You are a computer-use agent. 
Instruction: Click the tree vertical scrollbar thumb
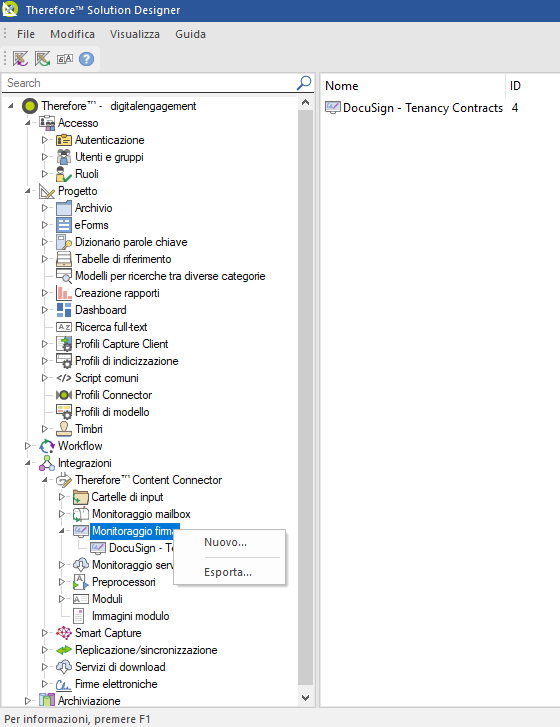(305, 398)
